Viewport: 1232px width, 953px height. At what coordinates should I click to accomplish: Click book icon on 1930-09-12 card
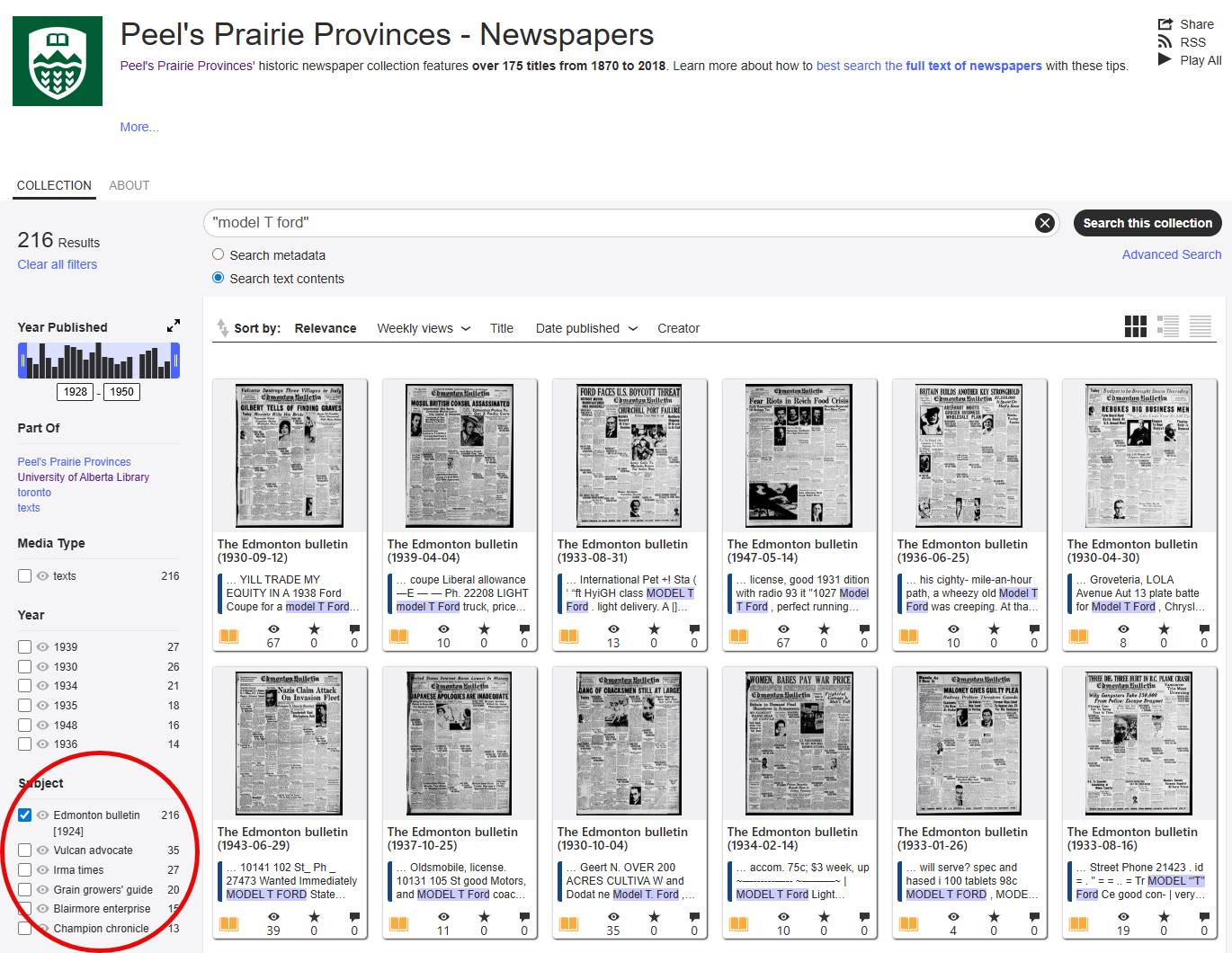[x=229, y=636]
